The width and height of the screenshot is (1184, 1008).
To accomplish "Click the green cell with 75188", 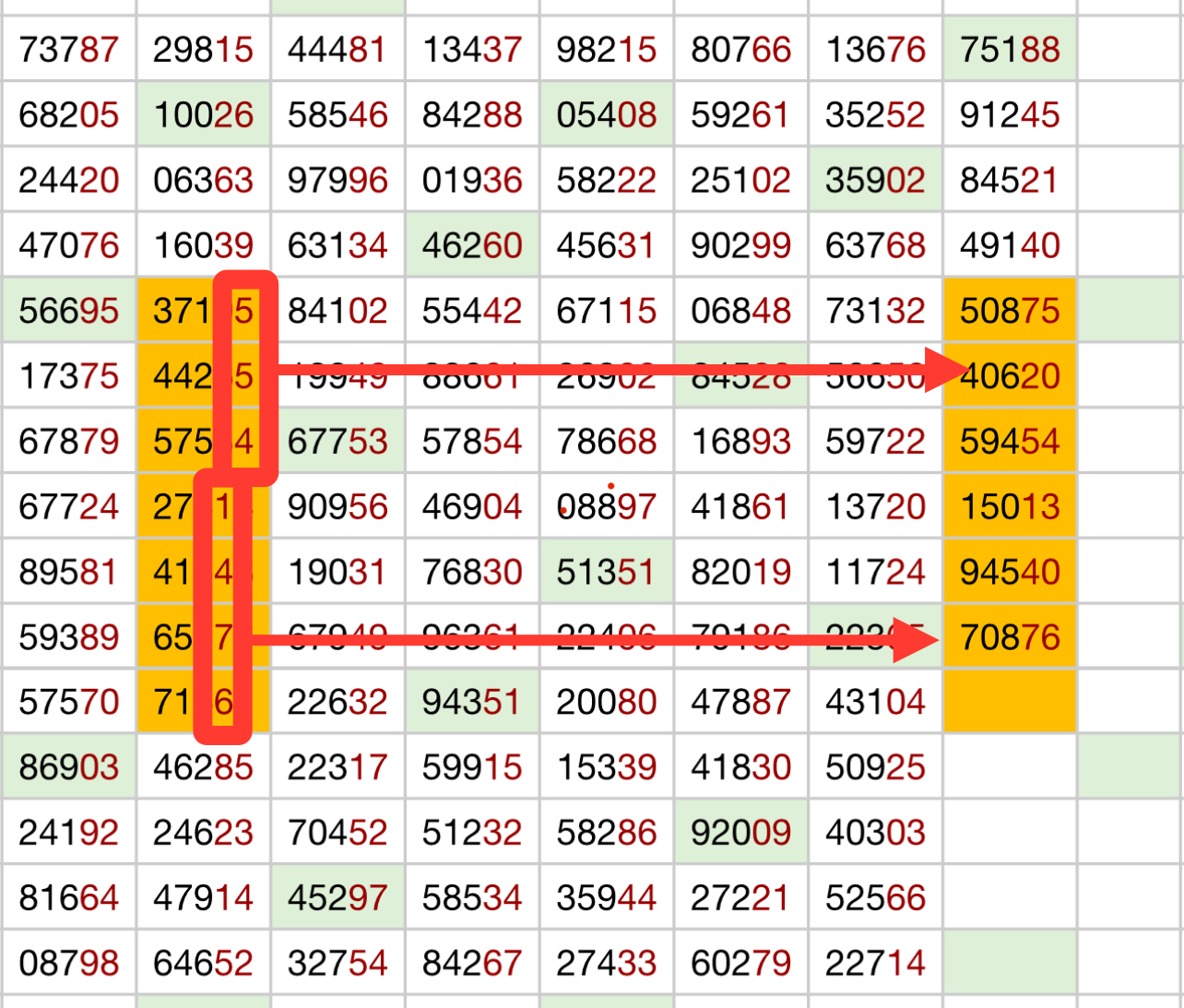I will [x=1010, y=49].
